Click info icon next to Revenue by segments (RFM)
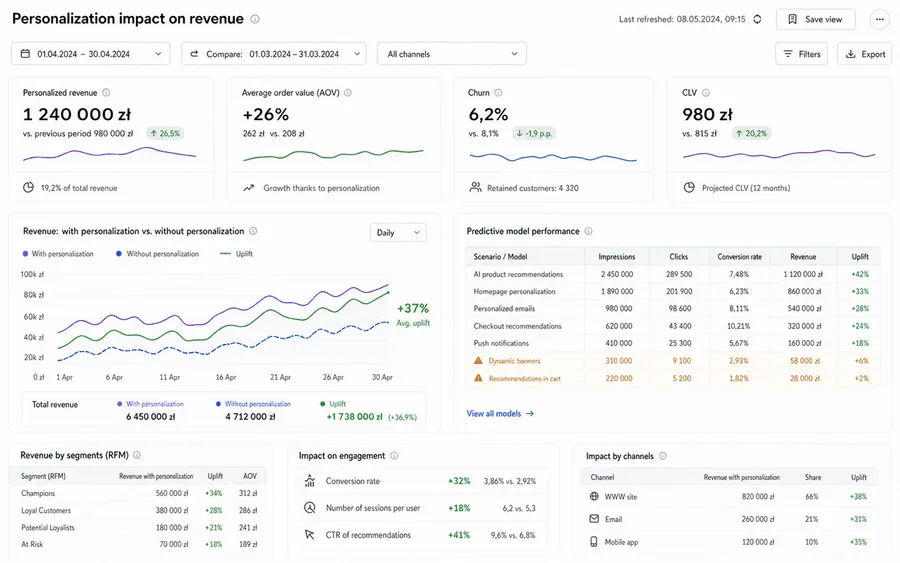This screenshot has height=563, width=900. [137, 455]
